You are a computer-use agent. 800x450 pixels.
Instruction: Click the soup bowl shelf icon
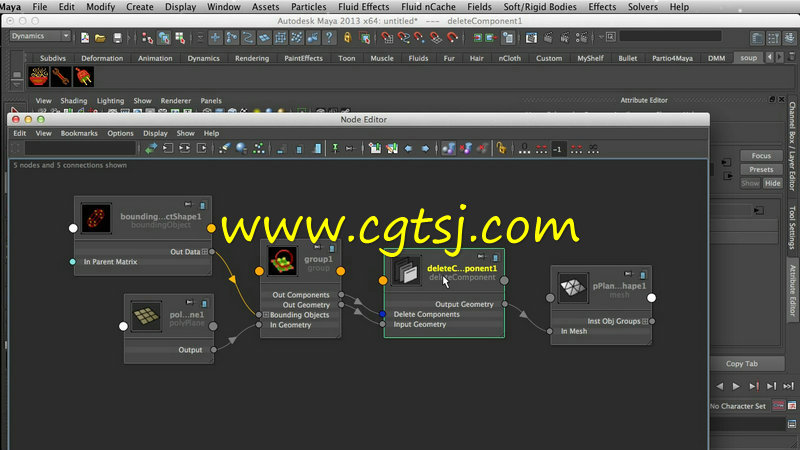pos(39,77)
